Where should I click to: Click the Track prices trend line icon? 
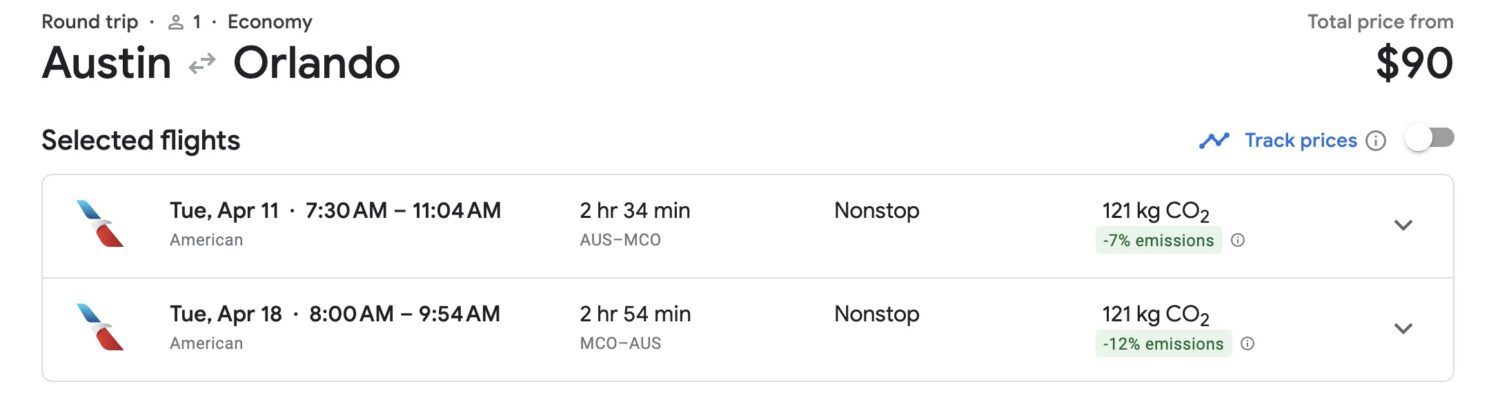pyautogui.click(x=1214, y=141)
